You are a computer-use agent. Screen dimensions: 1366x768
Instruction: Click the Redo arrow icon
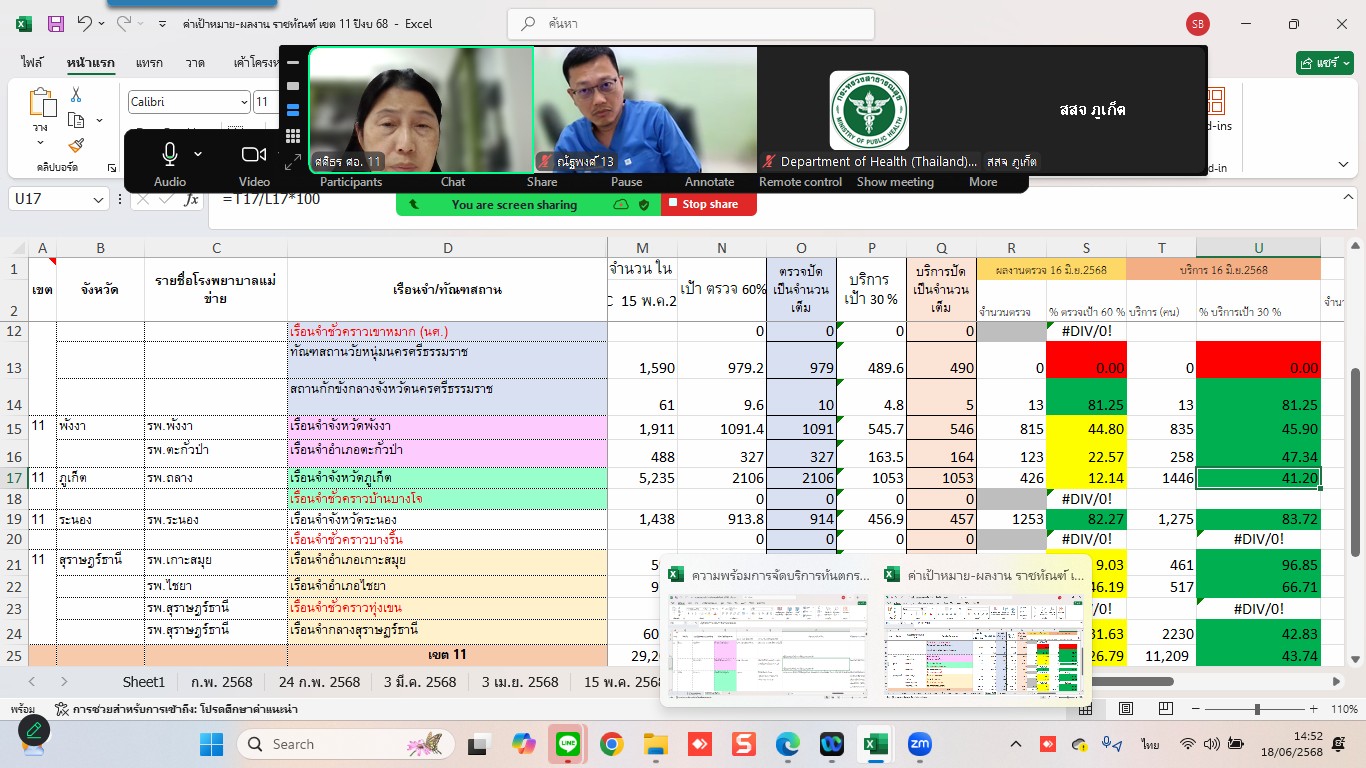[124, 23]
